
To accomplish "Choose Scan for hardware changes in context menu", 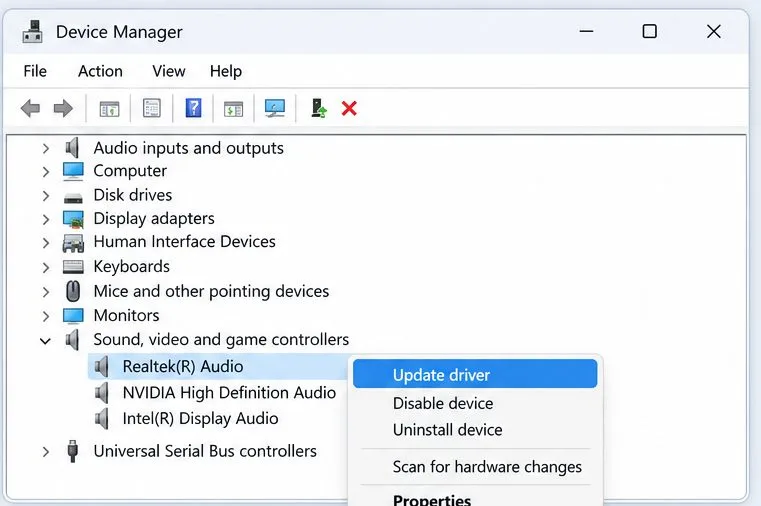I will [x=475, y=467].
